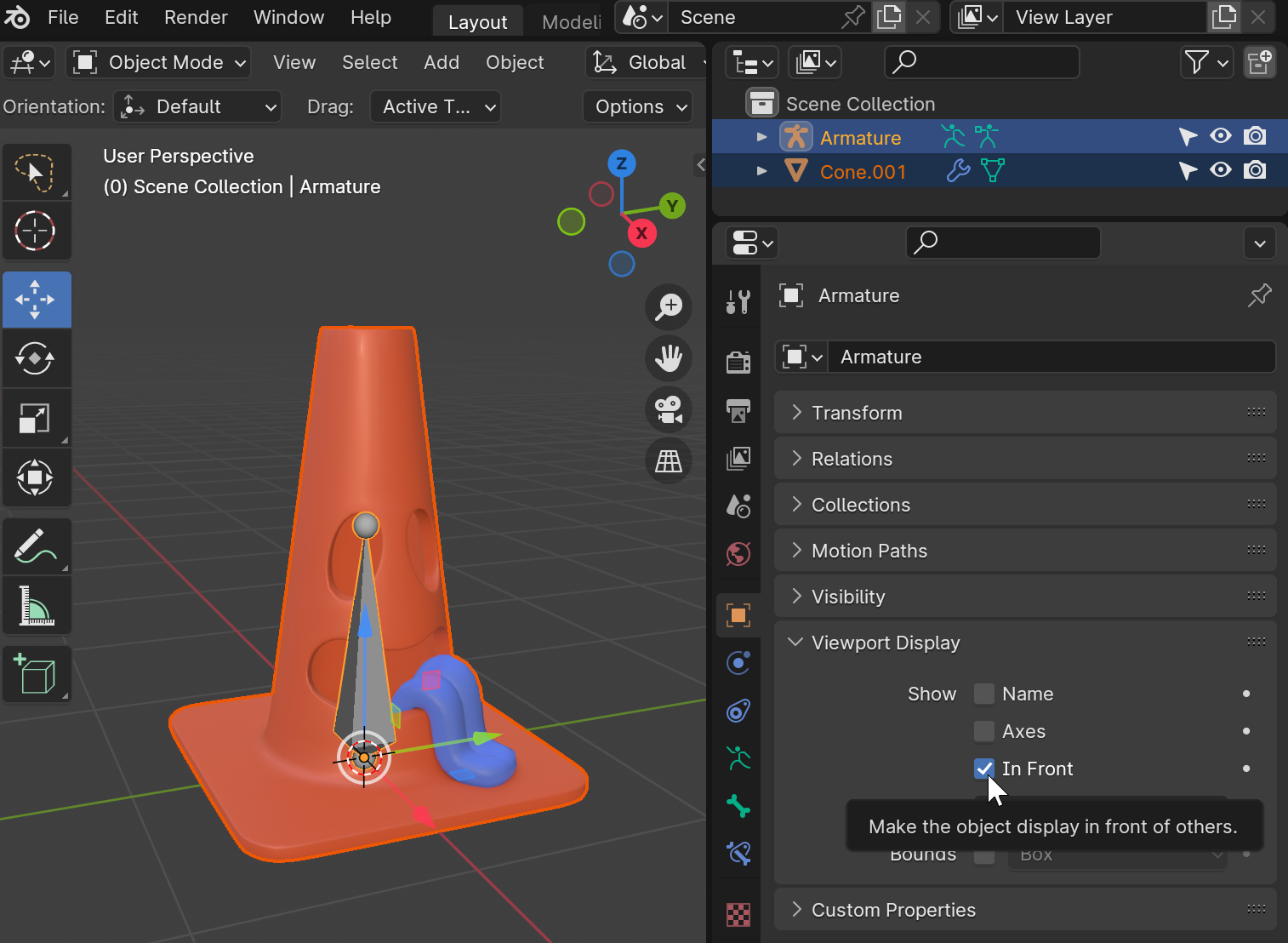
Task: Click the outliner search field
Action: coord(982,62)
